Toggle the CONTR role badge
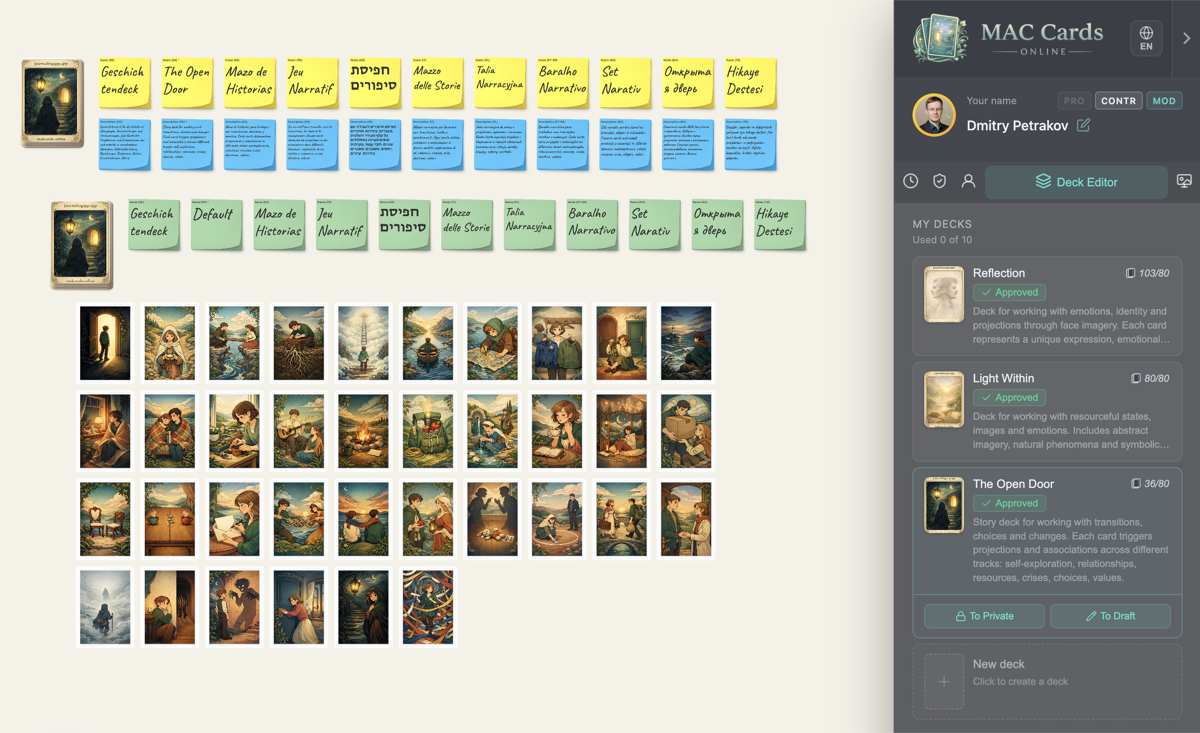This screenshot has width=1200, height=733. [1118, 100]
